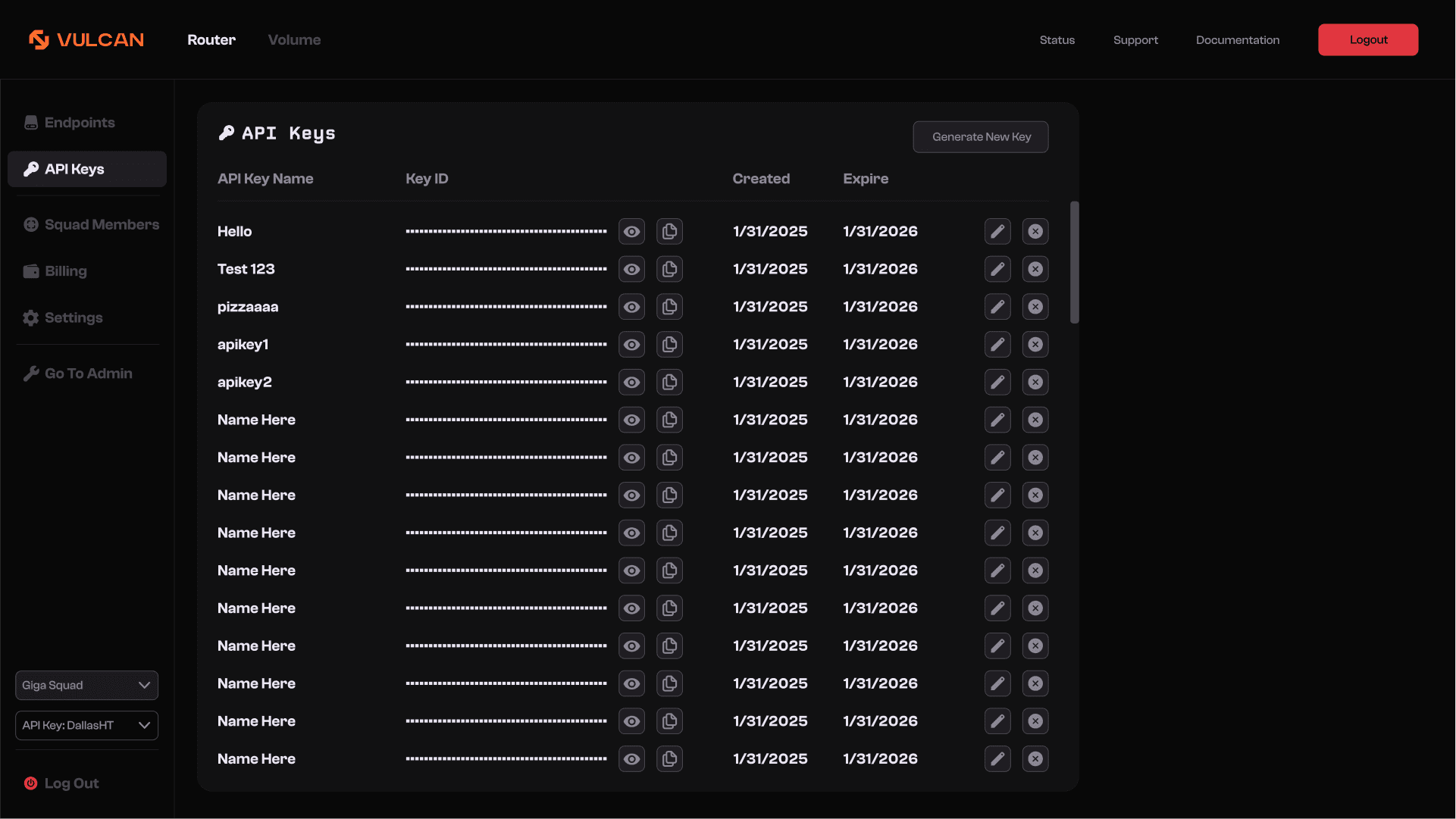The height and width of the screenshot is (819, 1456).
Task: Click the API keys list scrollbar
Action: point(1074,262)
